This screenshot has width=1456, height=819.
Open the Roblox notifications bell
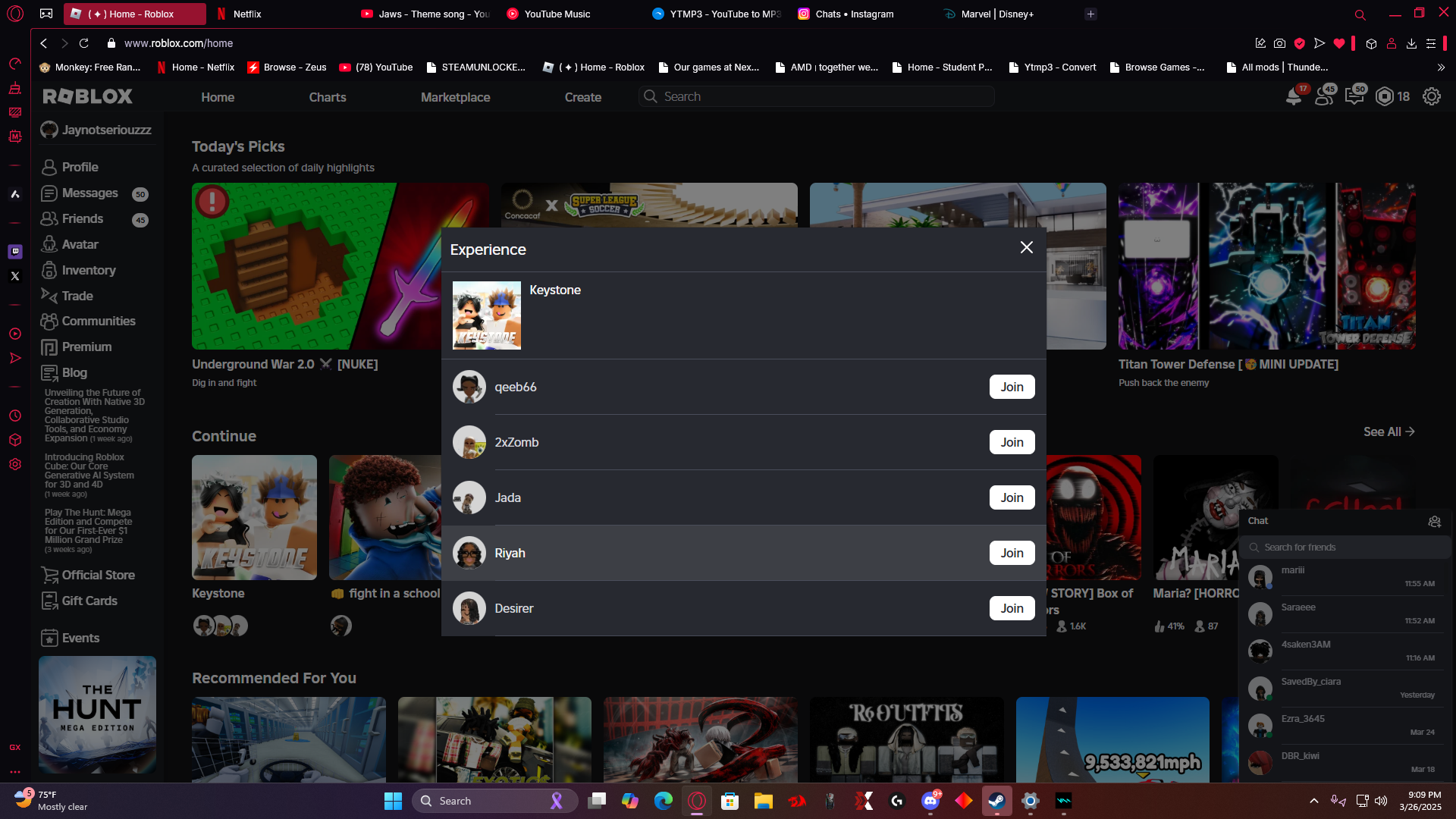coord(1294,97)
